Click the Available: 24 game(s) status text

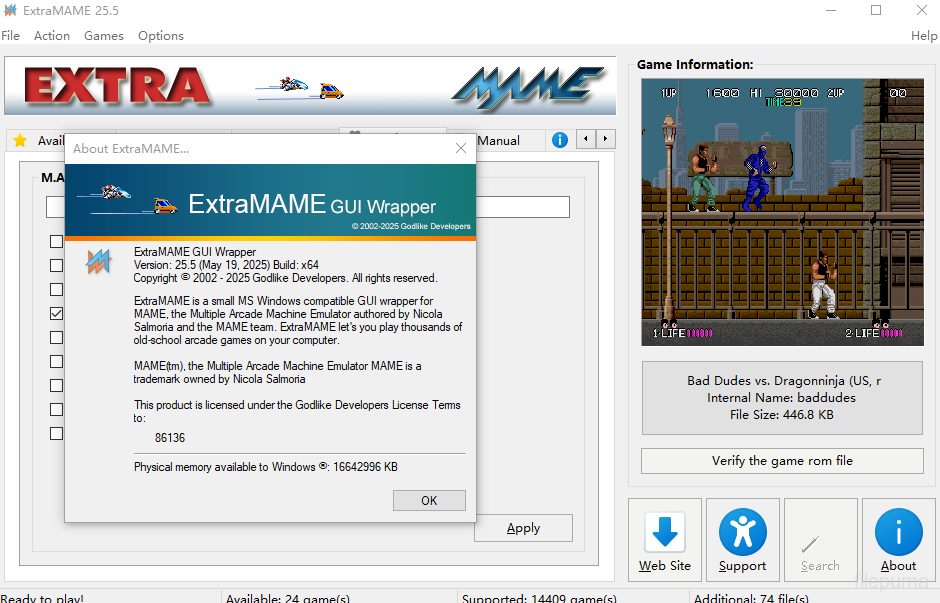coord(288,598)
